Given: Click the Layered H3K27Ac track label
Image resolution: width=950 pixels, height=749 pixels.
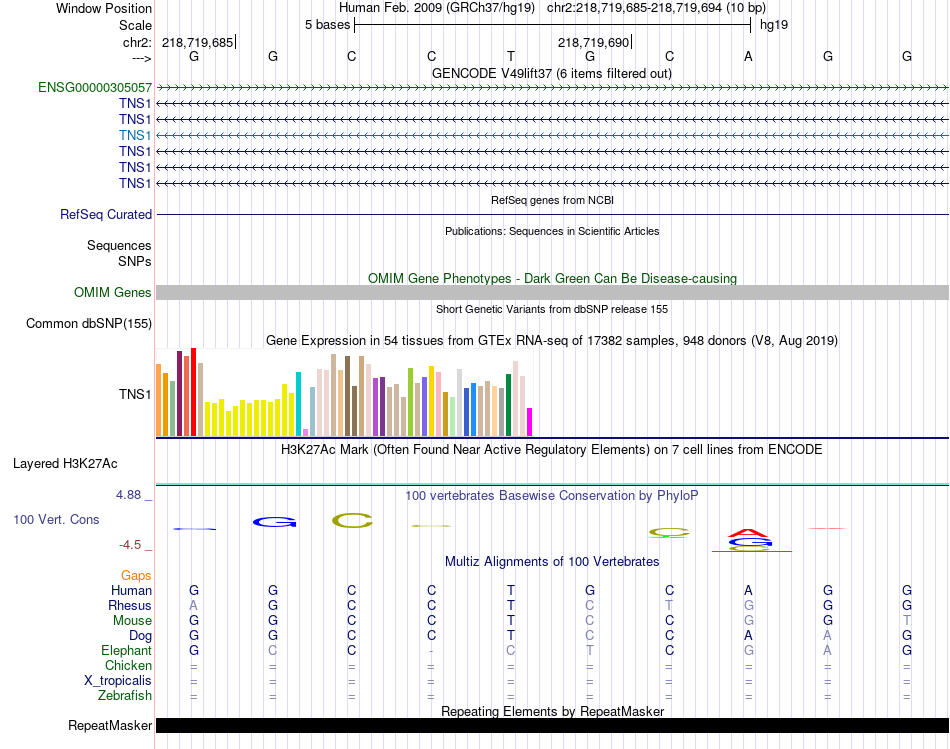Looking at the screenshot, I should point(65,464).
